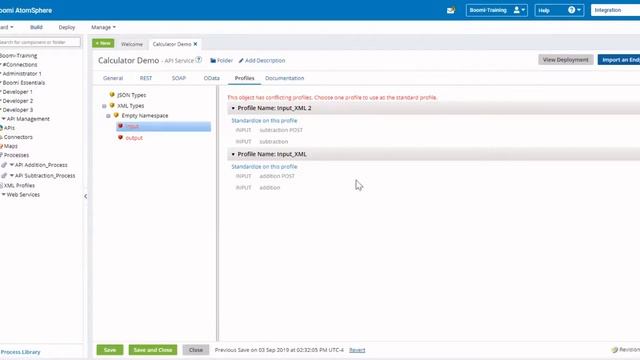Click the API Addition_Process component icon

pos(4,165)
